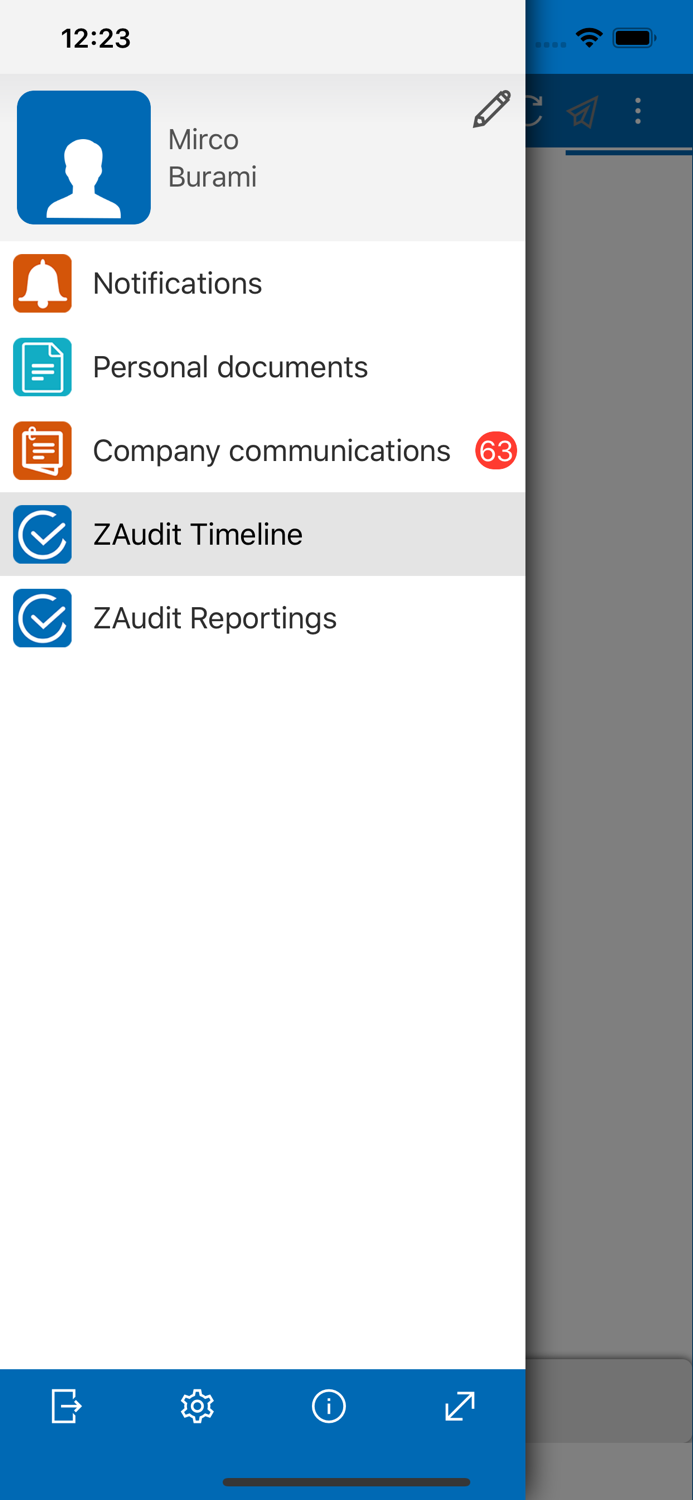Viewport: 693px width, 1500px height.
Task: Open the three-dot overflow menu
Action: [638, 112]
